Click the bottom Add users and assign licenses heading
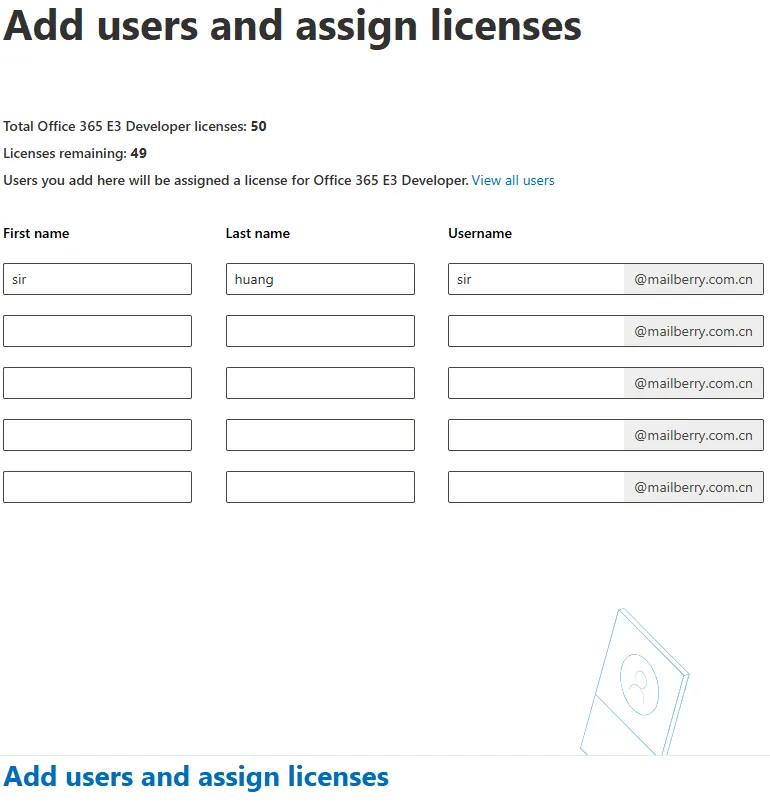This screenshot has height=803, width=770. [x=196, y=776]
